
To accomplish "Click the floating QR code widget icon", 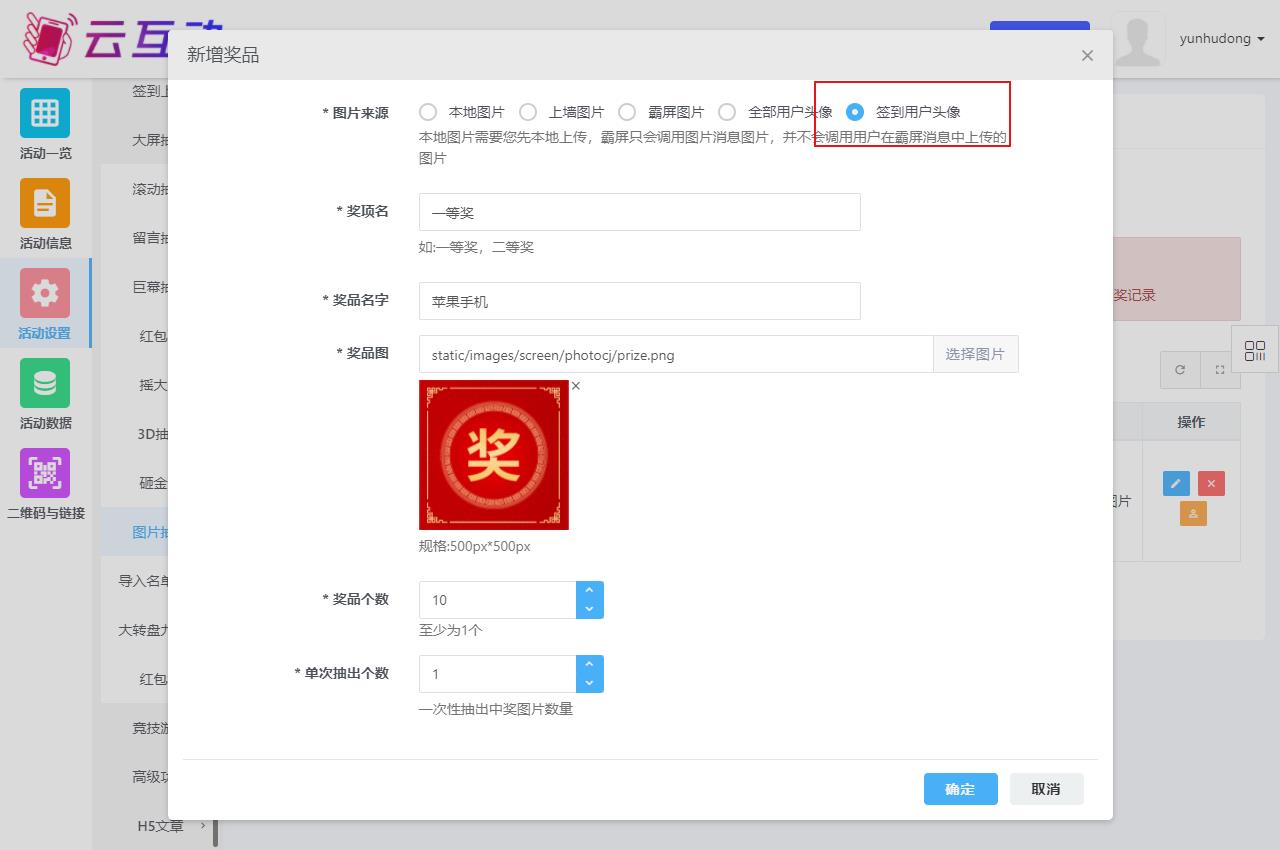I will tap(1255, 351).
